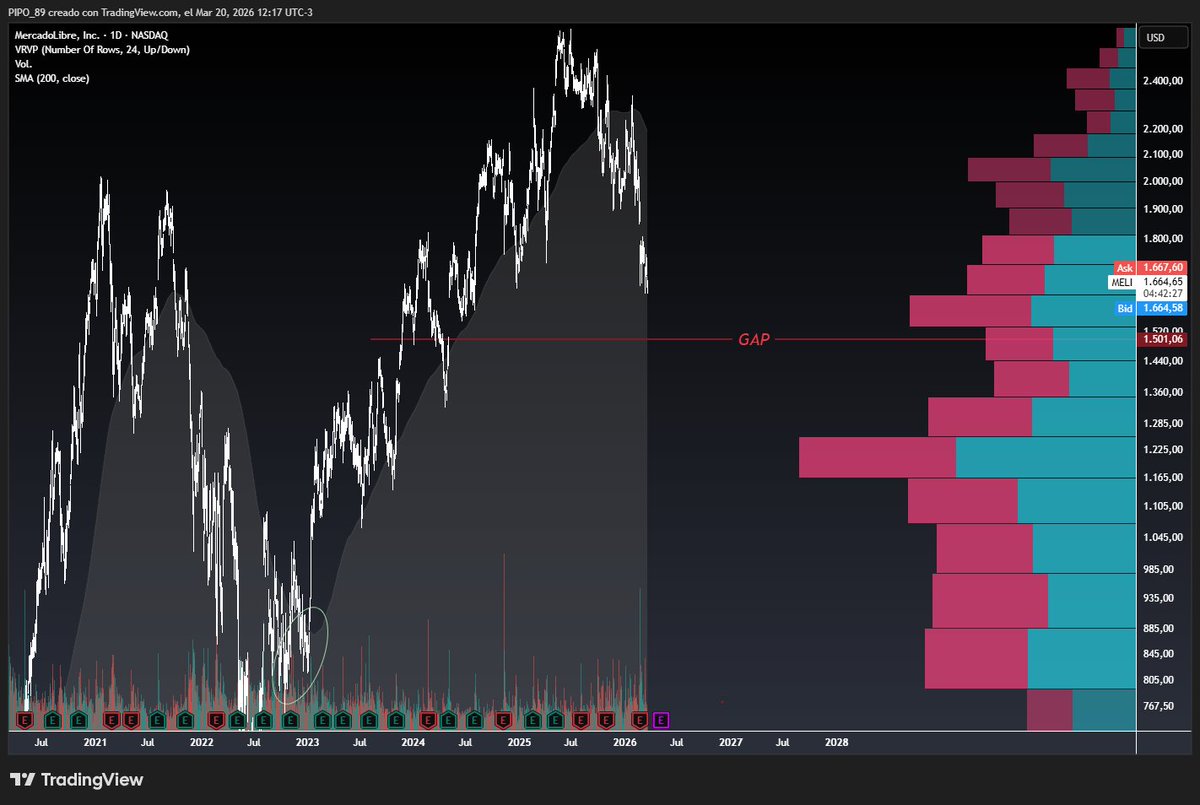Screen dimensions: 1200x805
Task: Click the leftmost red earnings marker
Action: click(x=24, y=719)
